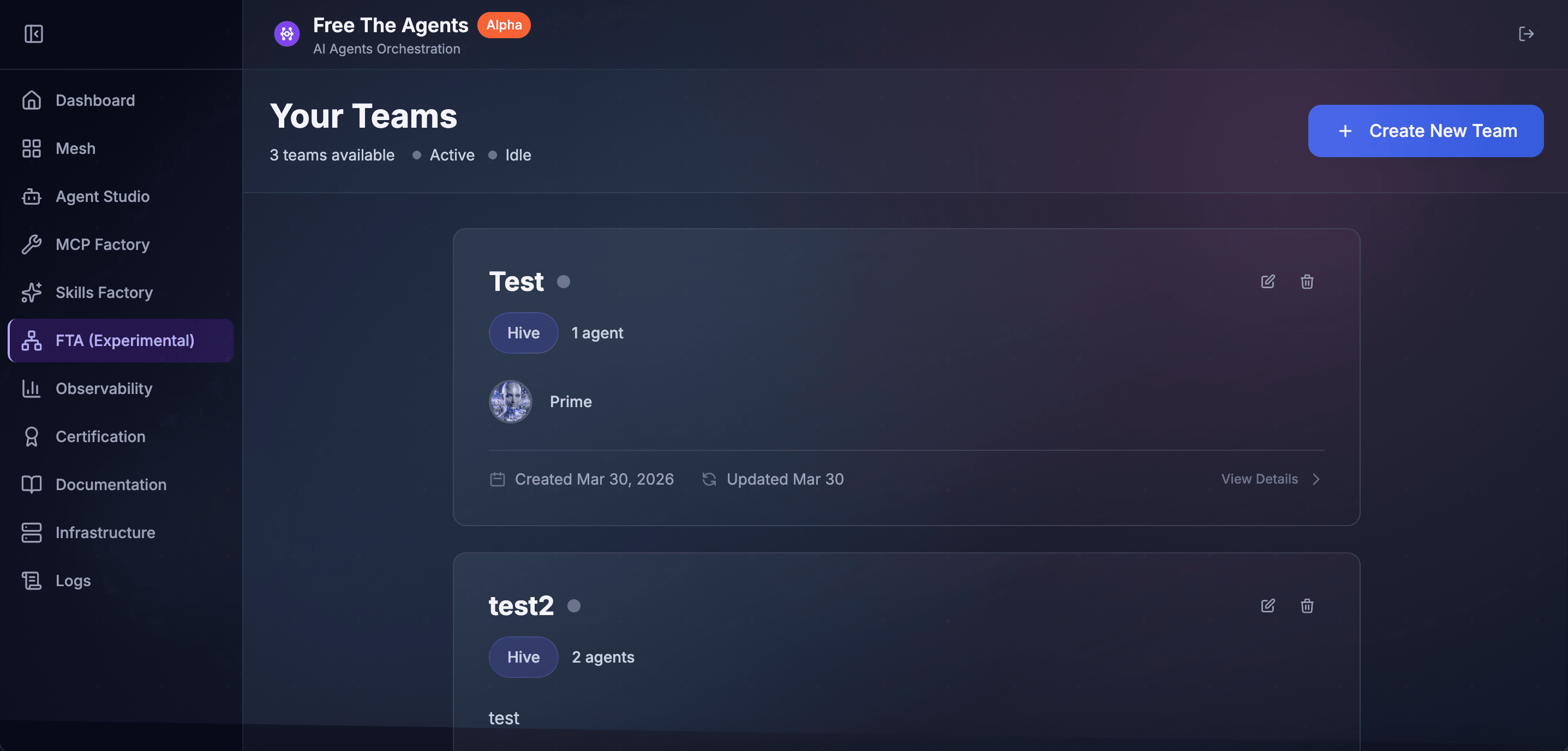Select Mesh in the sidebar
The width and height of the screenshot is (1568, 751).
point(75,148)
